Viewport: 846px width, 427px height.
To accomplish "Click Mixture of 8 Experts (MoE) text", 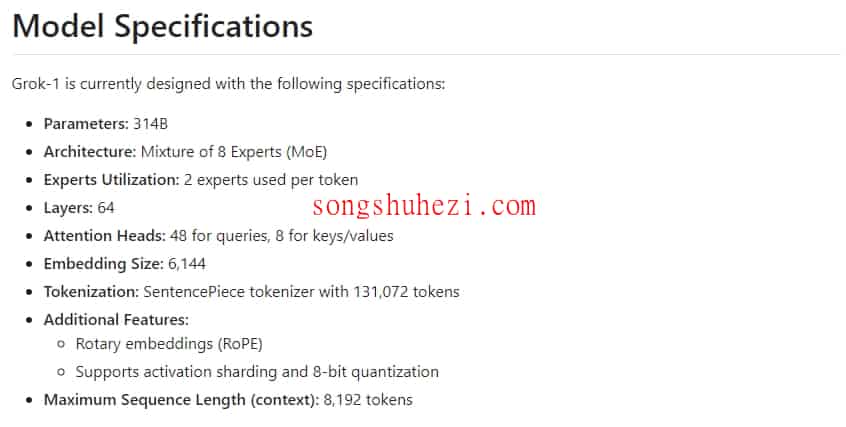I will [234, 152].
